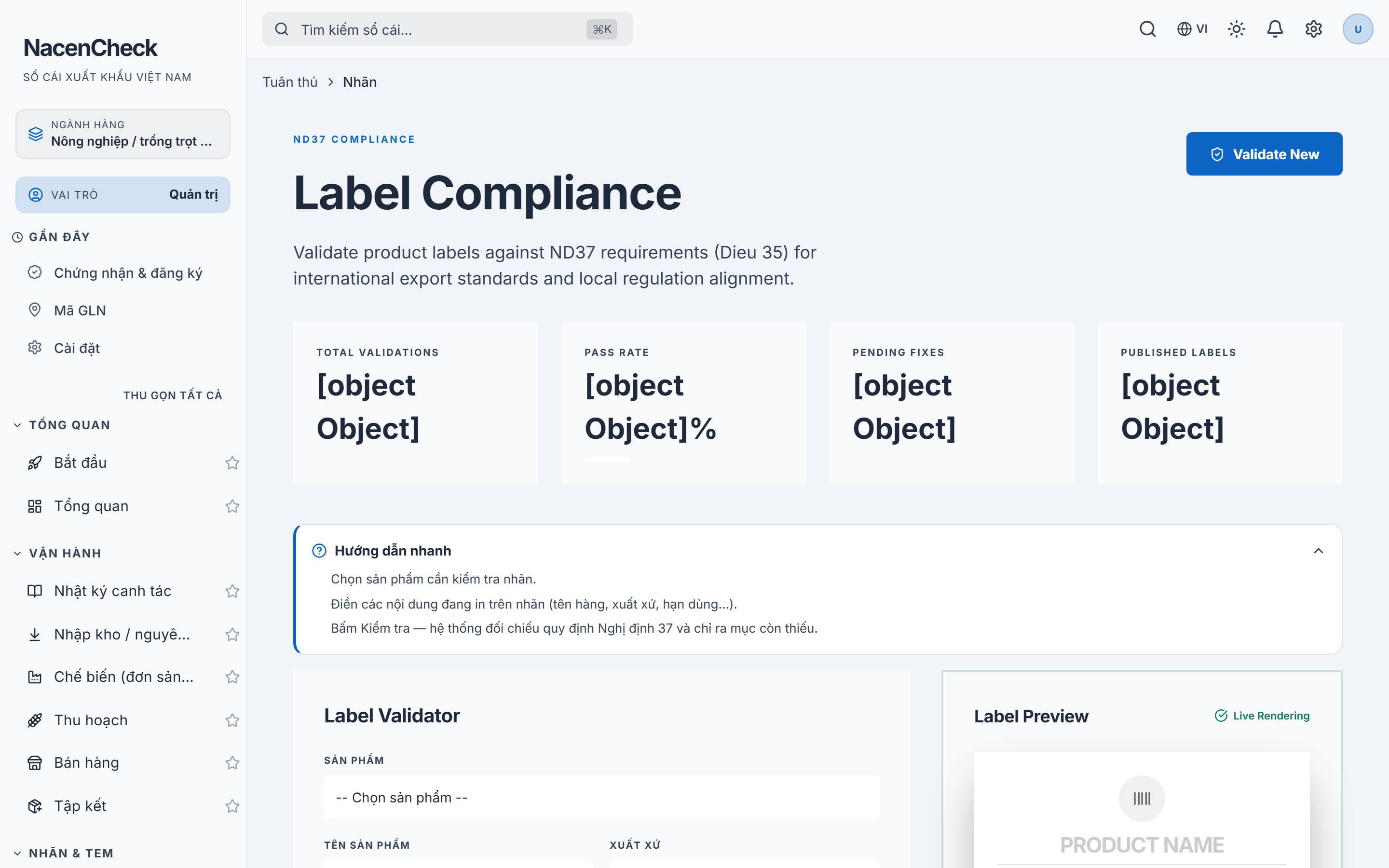
Task: Open the Chọn sản phẩm dropdown
Action: pos(601,798)
